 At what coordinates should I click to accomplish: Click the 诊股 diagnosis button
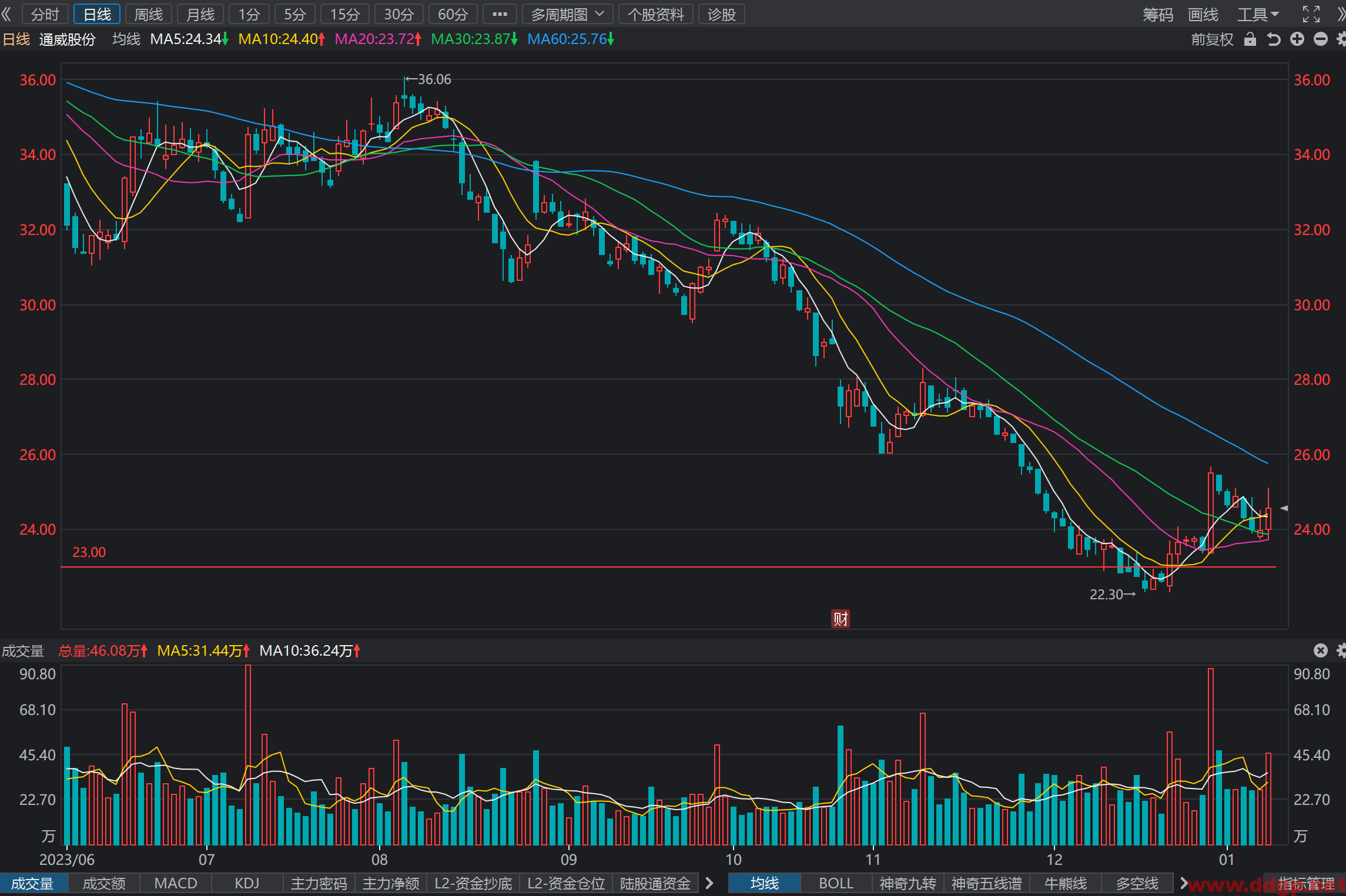pyautogui.click(x=722, y=14)
